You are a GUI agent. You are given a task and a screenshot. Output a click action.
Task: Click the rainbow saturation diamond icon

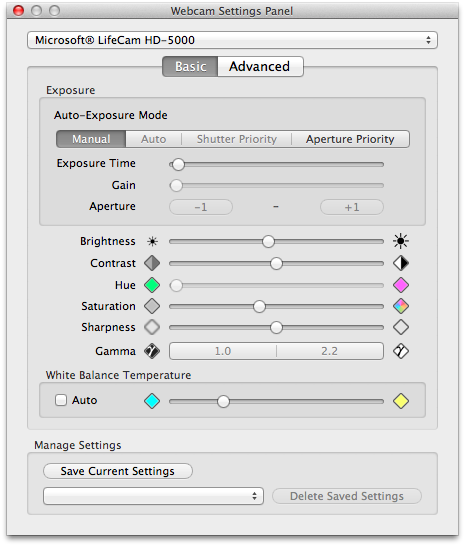pyautogui.click(x=401, y=306)
